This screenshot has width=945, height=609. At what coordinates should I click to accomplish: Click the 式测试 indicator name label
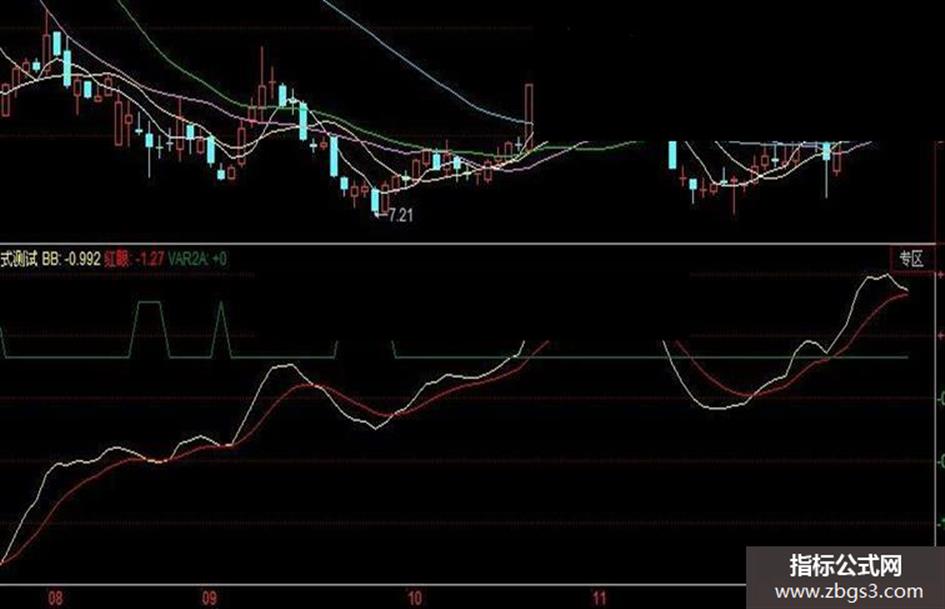tap(19, 259)
